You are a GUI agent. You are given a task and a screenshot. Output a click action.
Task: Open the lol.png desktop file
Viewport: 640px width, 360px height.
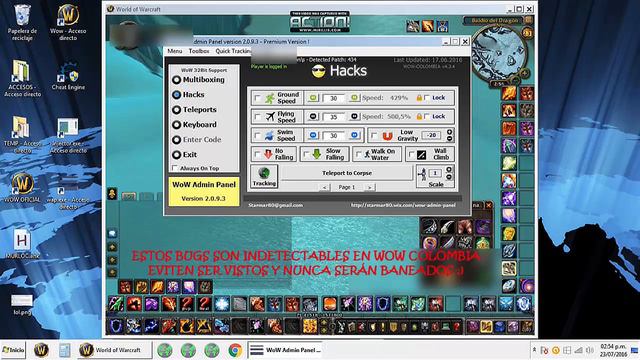(22, 305)
